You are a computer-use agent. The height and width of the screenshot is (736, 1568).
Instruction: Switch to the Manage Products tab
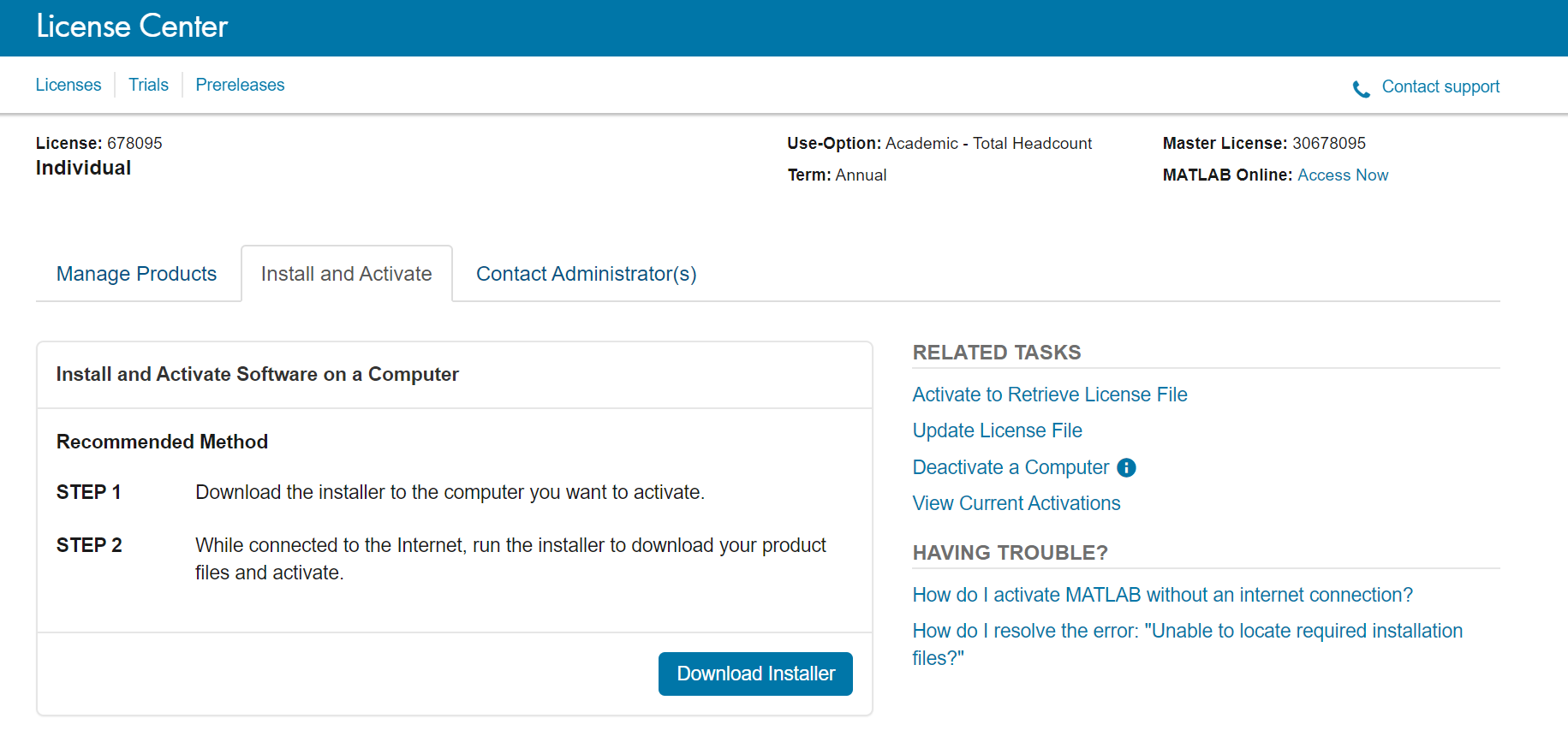[x=137, y=274]
